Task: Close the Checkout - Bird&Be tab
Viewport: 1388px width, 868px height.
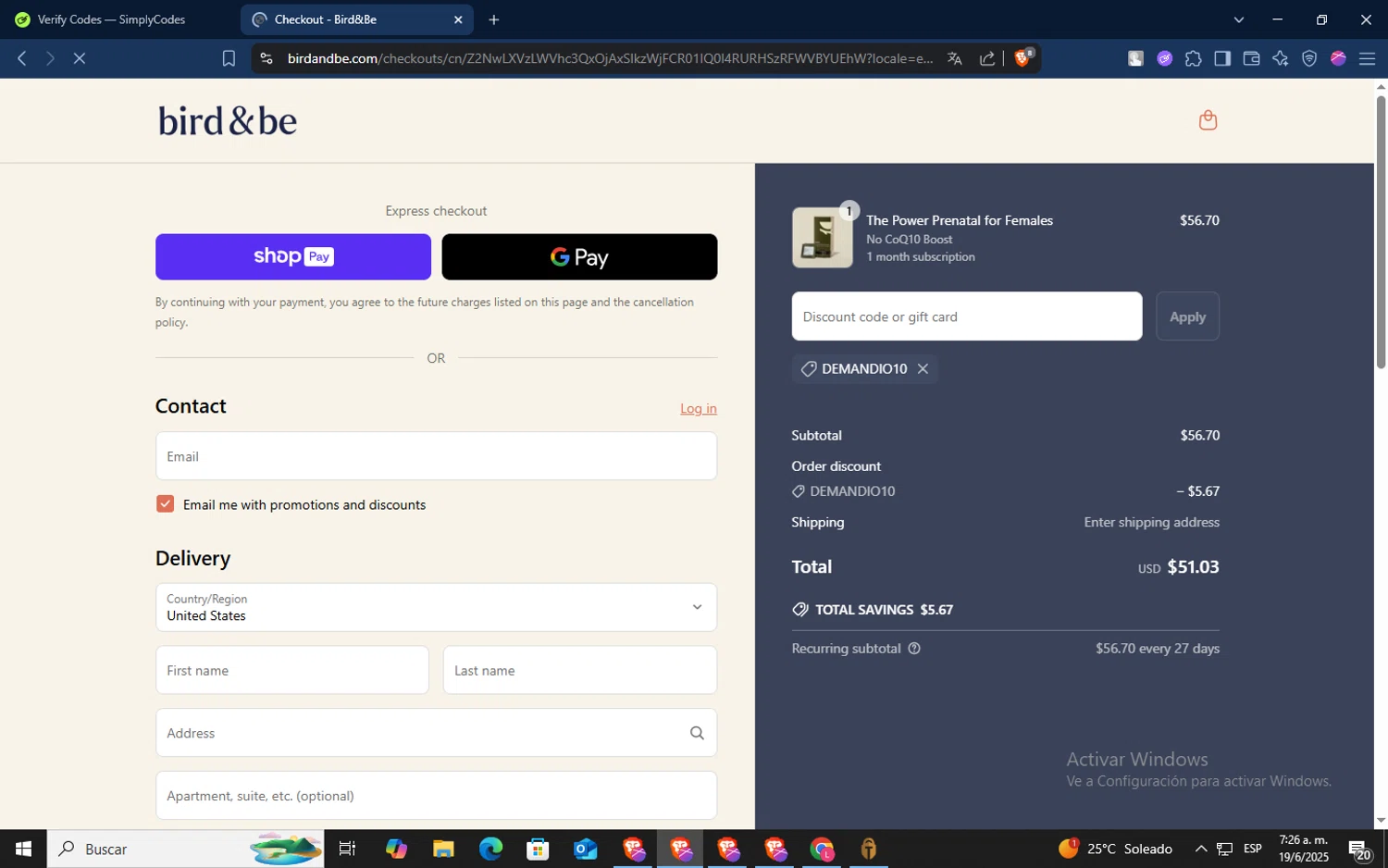Action: click(458, 19)
